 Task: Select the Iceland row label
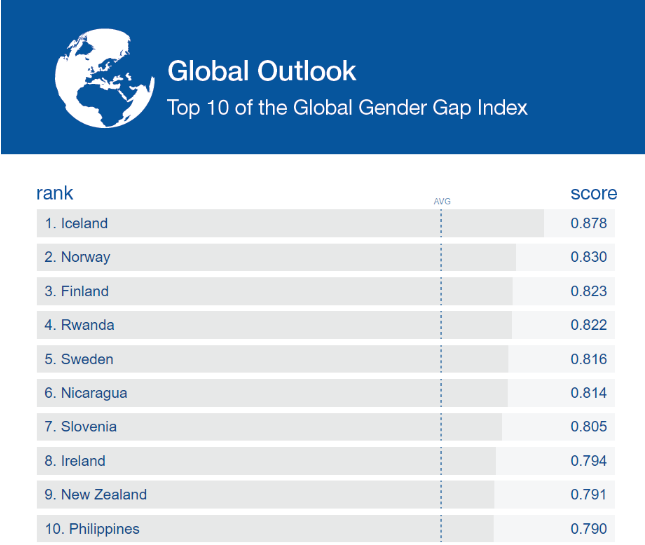click(x=76, y=223)
